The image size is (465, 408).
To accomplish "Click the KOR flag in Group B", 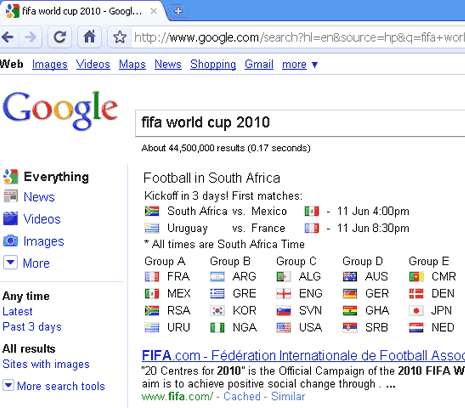I will [217, 311].
